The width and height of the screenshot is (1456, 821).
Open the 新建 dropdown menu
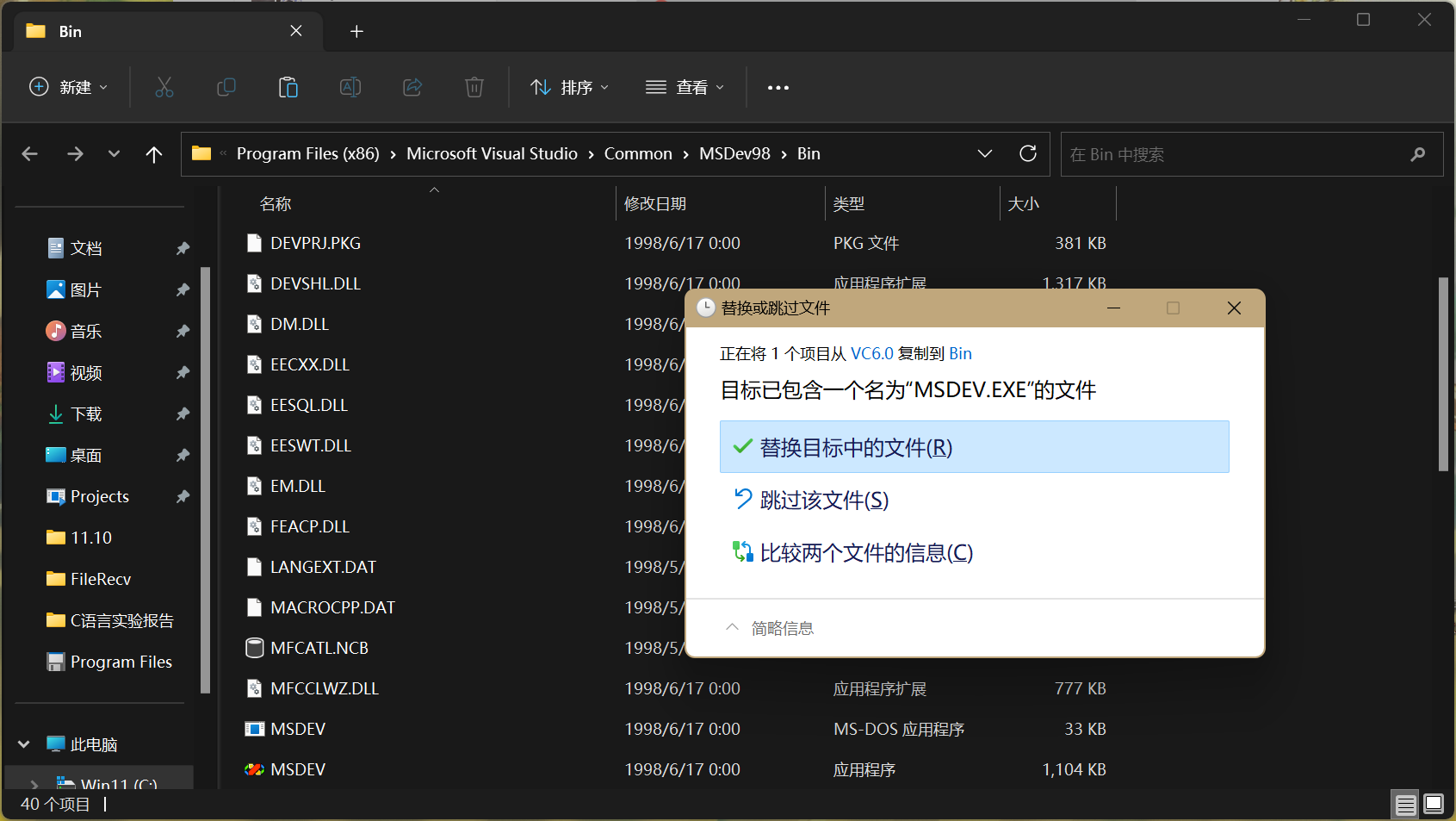pyautogui.click(x=68, y=87)
